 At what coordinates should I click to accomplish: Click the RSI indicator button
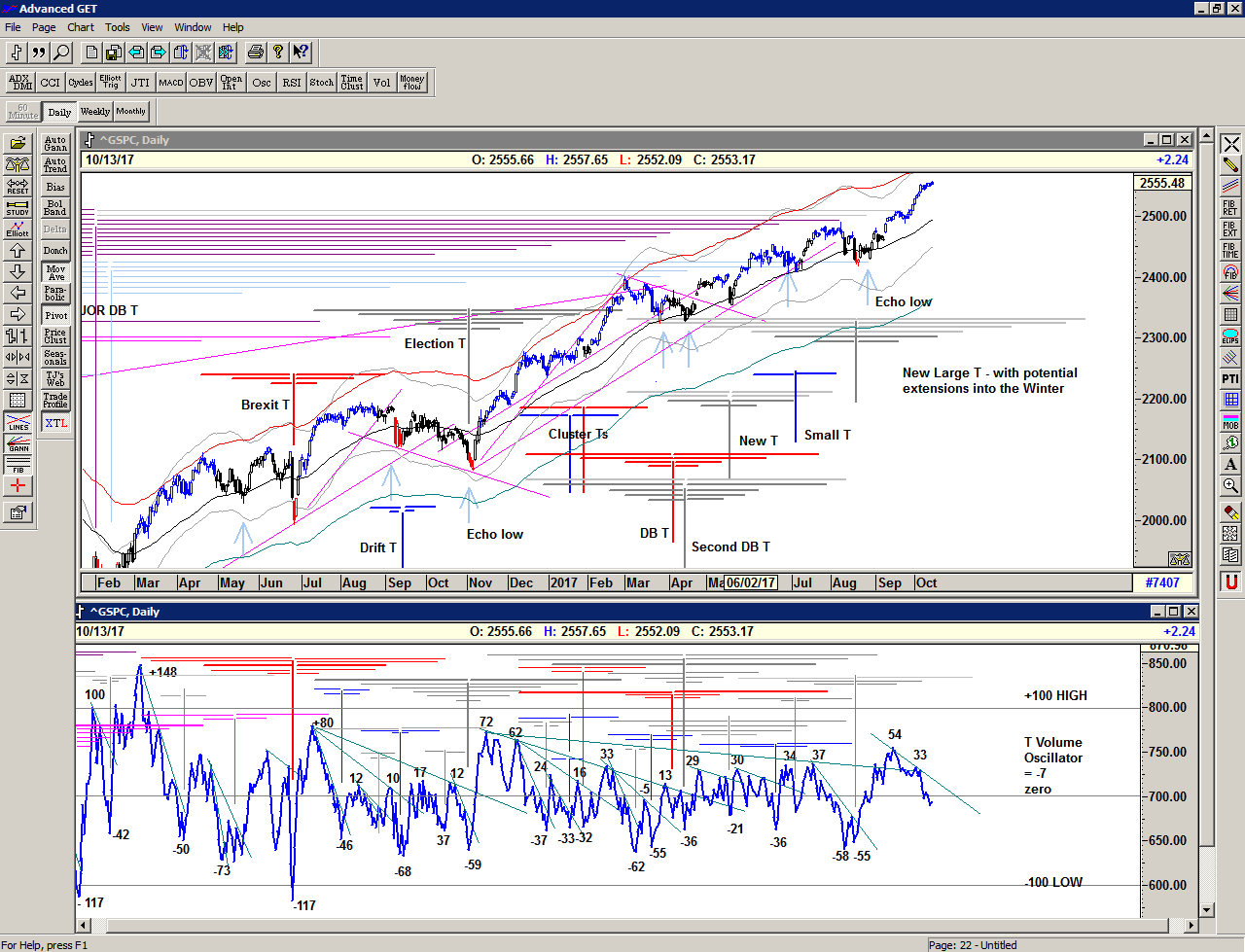[292, 83]
